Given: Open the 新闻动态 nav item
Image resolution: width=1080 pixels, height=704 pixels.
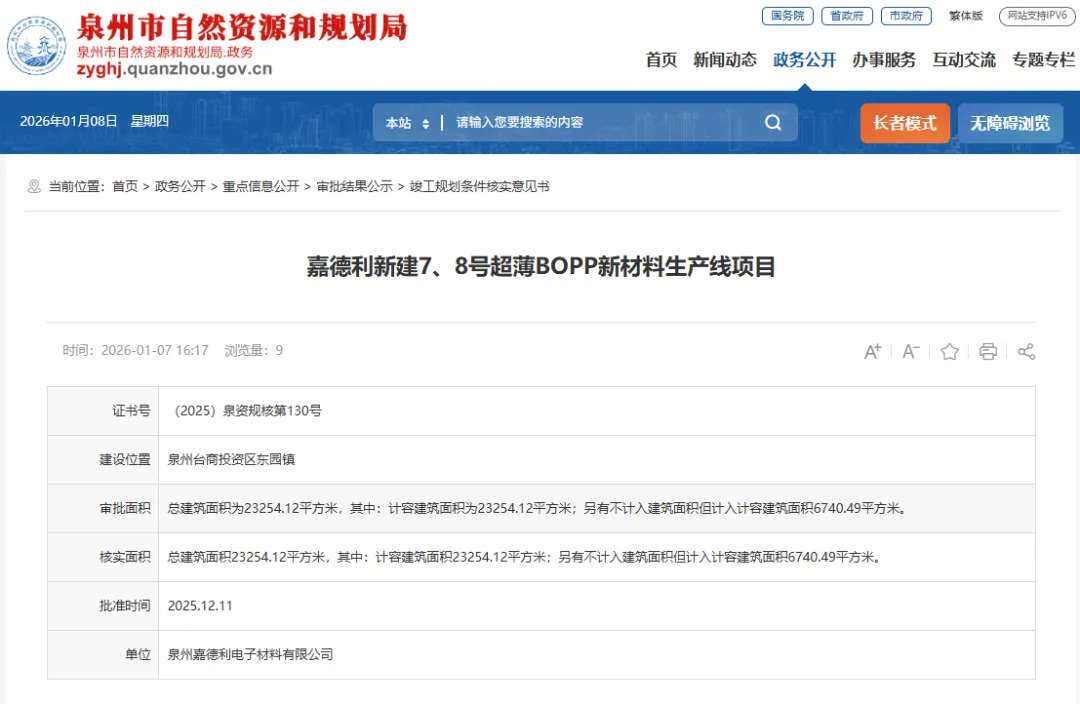Looking at the screenshot, I should pyautogui.click(x=725, y=60).
